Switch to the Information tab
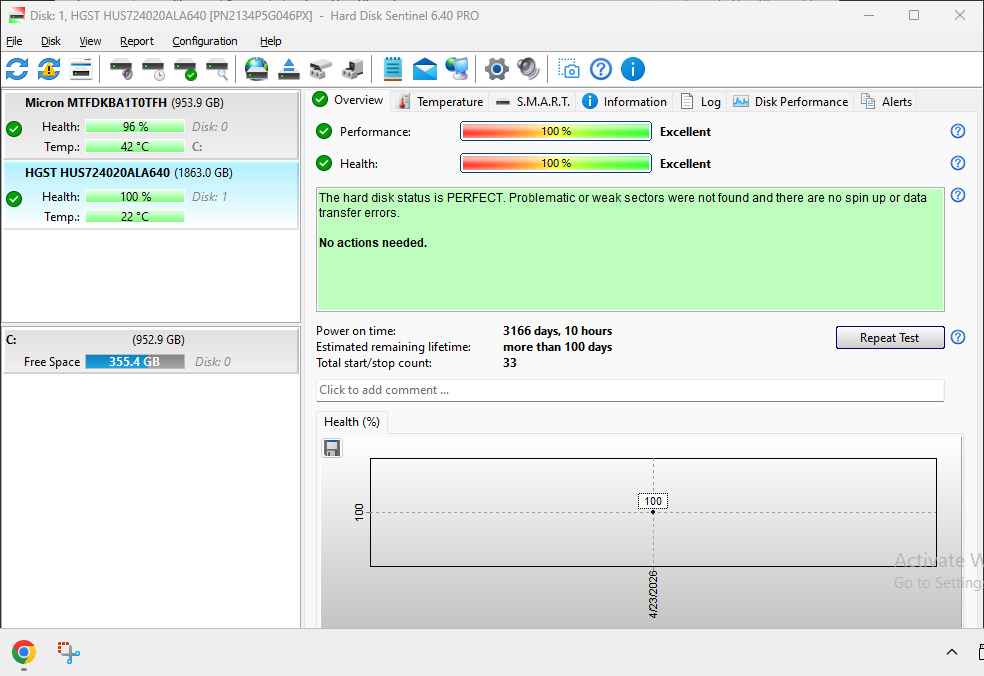 click(x=624, y=102)
